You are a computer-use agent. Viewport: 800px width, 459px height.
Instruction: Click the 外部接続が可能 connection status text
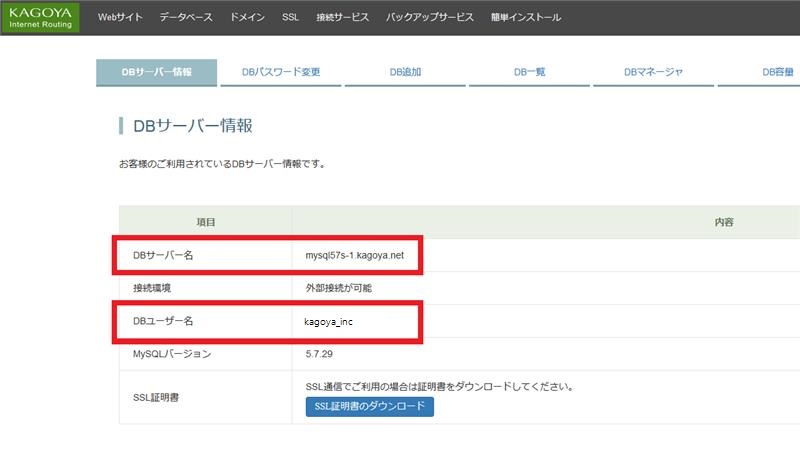click(339, 288)
